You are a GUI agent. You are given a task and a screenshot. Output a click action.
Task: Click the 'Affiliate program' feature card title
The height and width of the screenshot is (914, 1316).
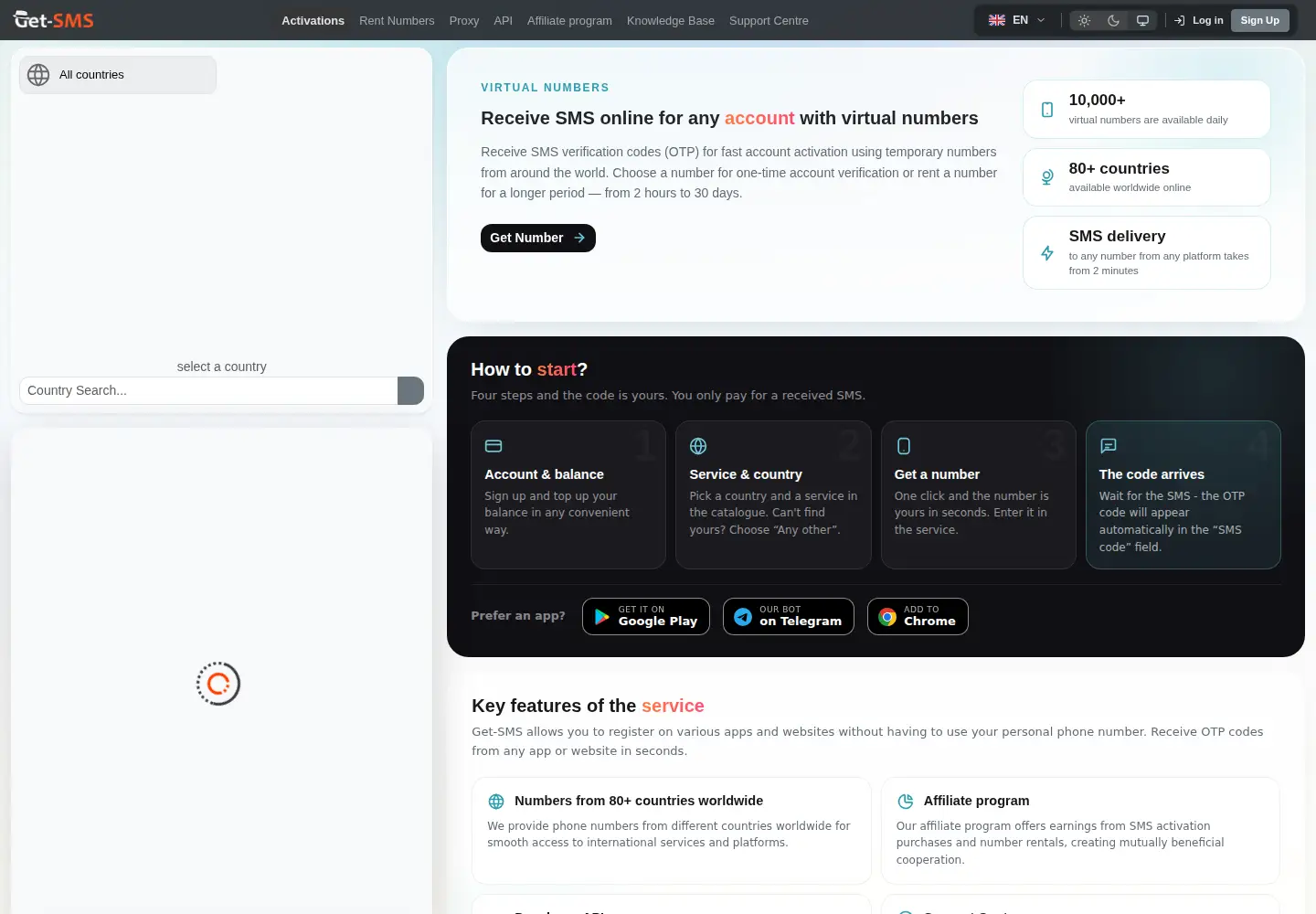tap(976, 801)
